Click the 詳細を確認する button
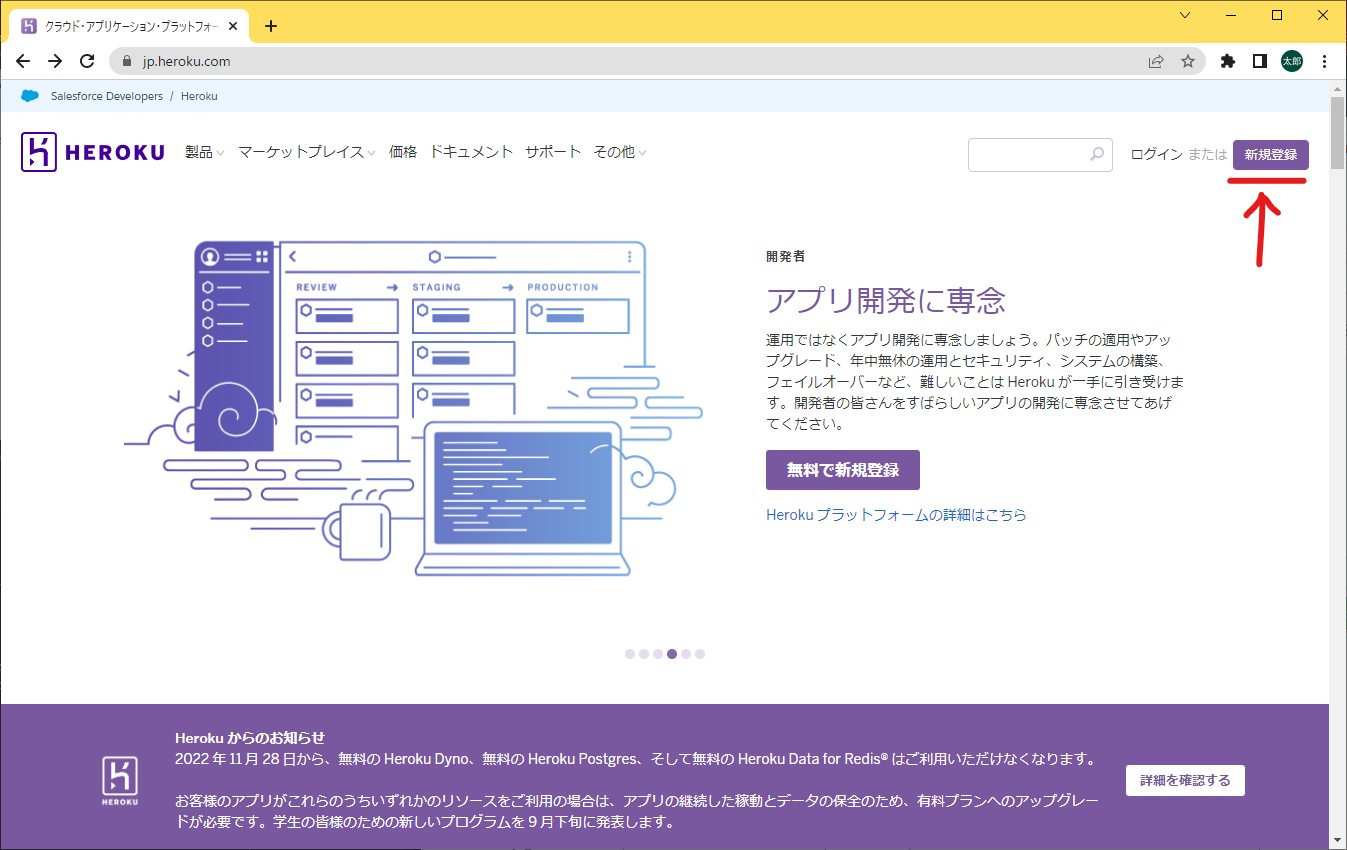 [1185, 780]
